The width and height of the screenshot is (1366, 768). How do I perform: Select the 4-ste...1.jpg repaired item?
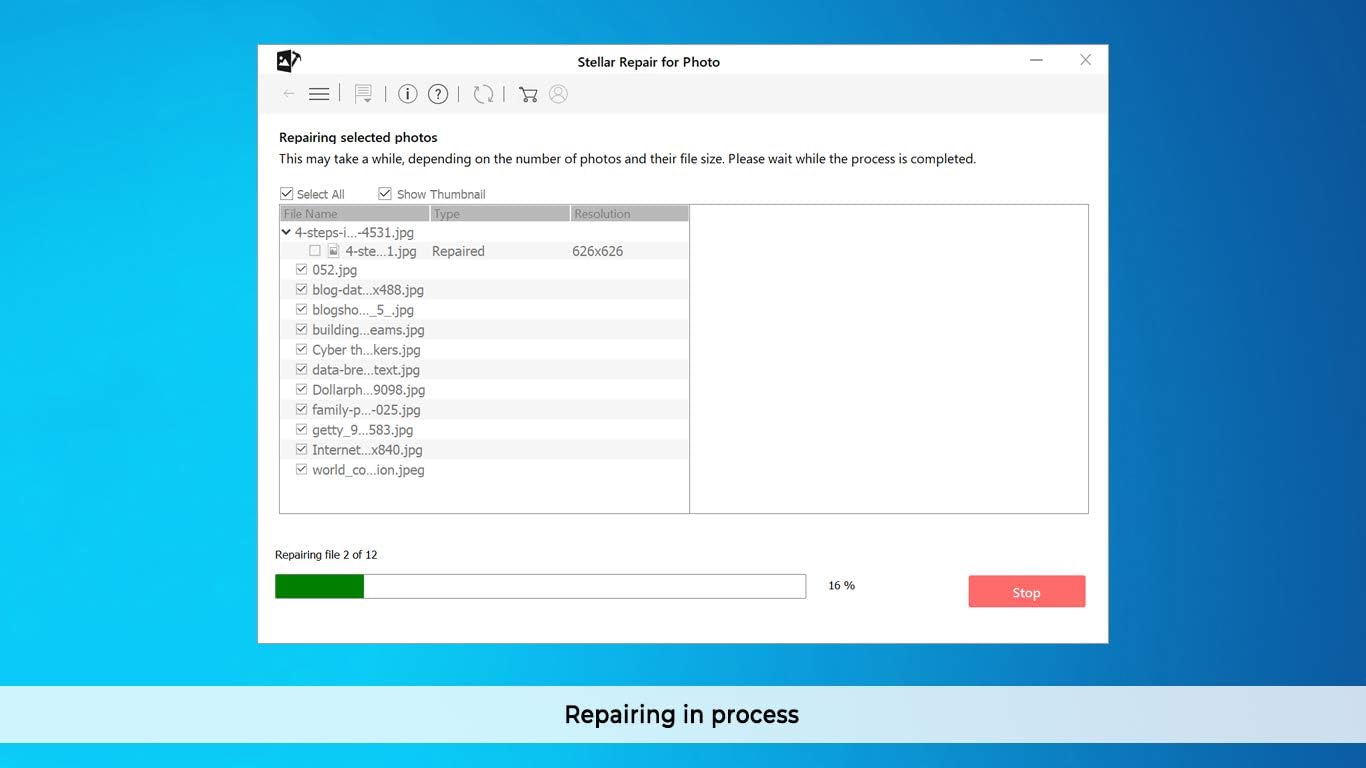point(381,251)
